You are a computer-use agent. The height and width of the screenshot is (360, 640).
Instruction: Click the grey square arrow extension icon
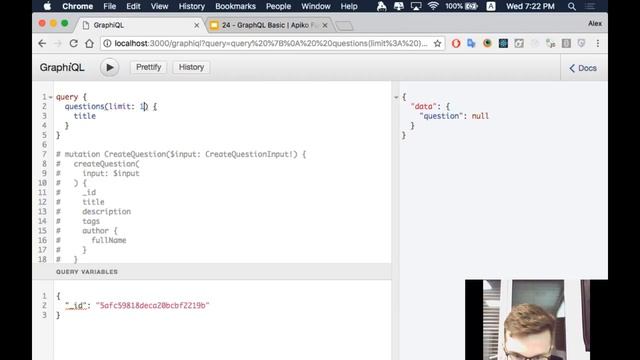click(519, 43)
